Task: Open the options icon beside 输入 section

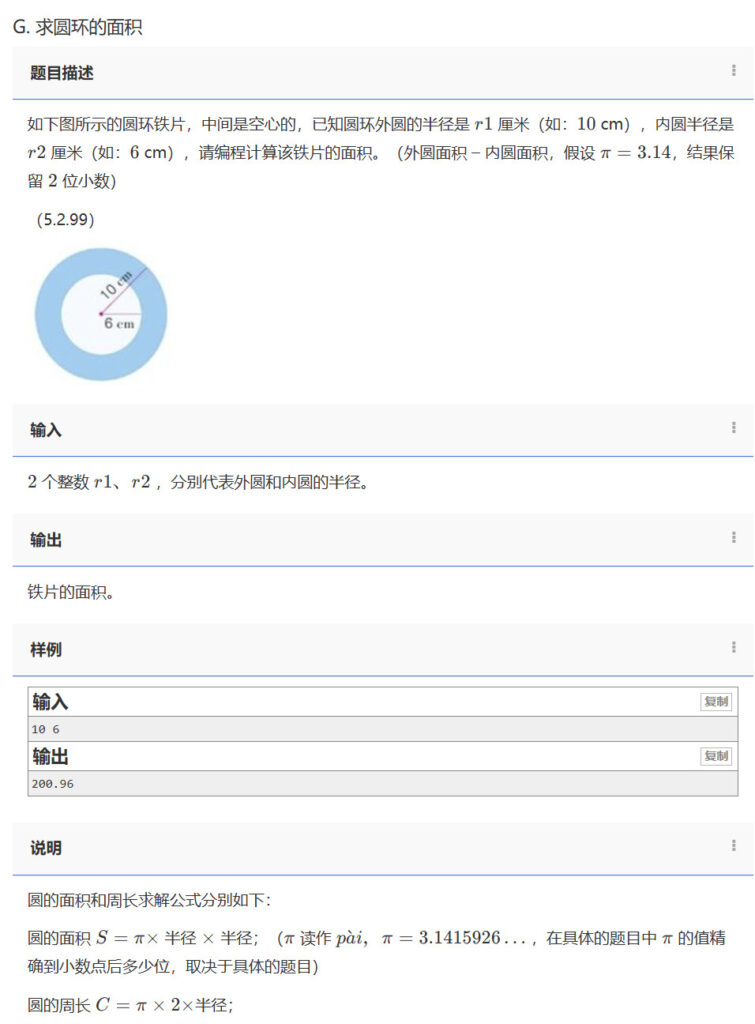Action: 734,428
